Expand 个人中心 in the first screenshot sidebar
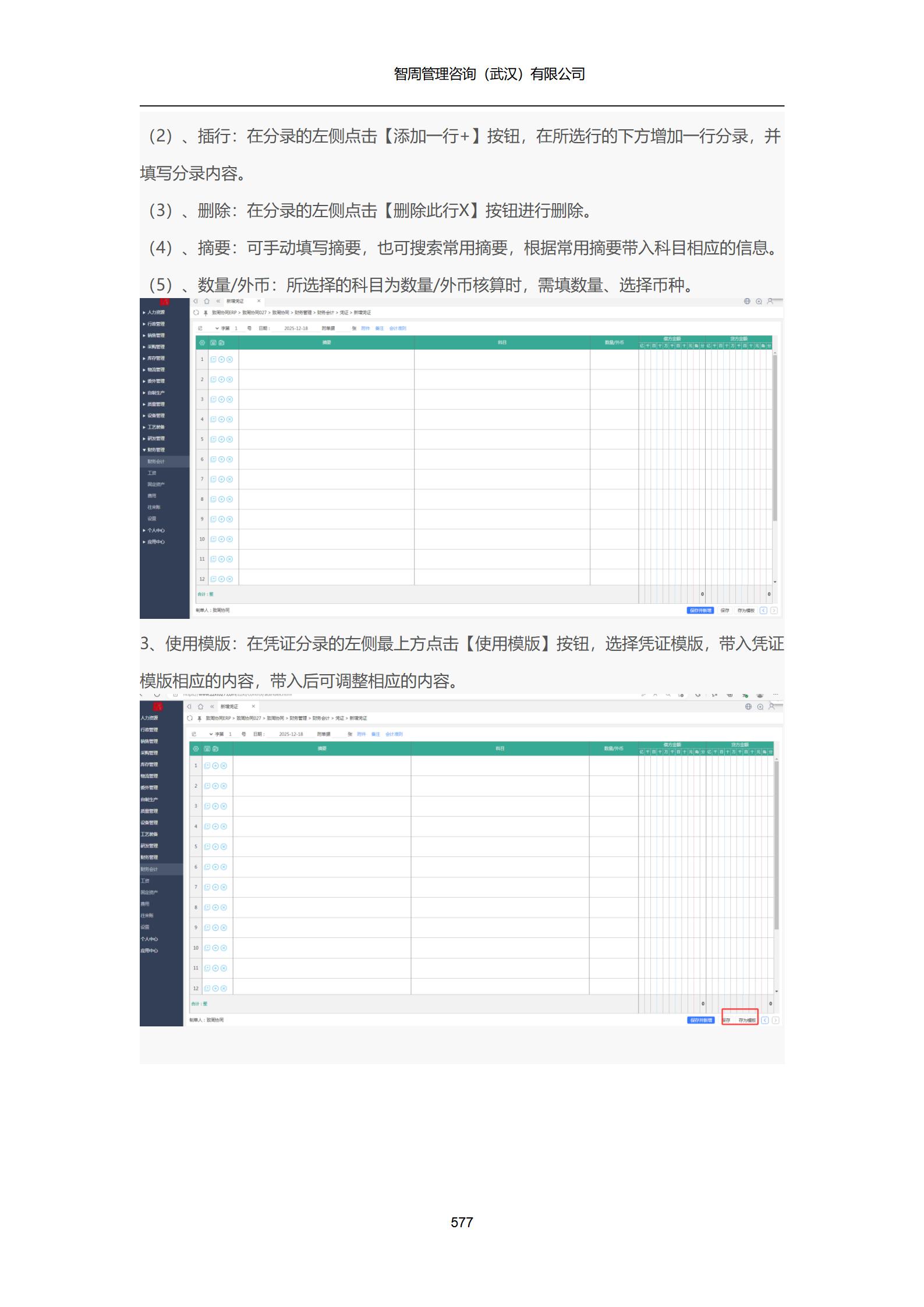924x1307 pixels. [154, 530]
